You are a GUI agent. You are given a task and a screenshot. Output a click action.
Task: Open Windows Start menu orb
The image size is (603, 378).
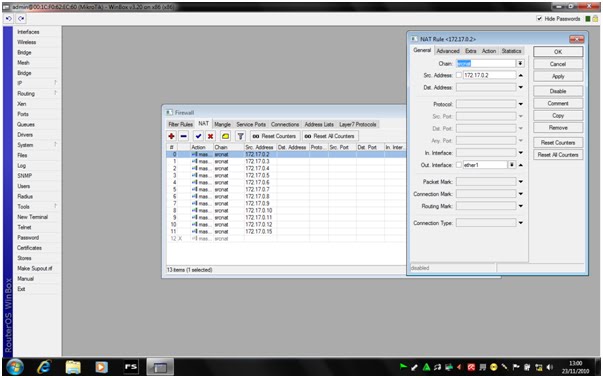pyautogui.click(x=15, y=367)
